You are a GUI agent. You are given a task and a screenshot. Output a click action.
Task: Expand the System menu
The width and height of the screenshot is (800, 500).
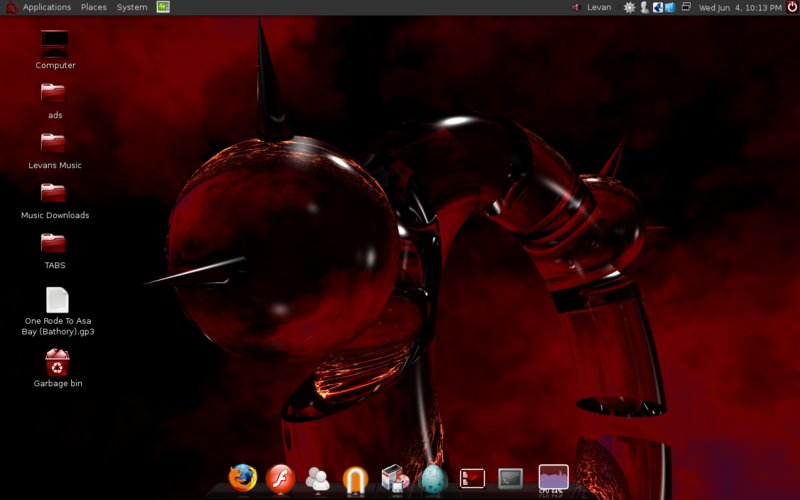pos(131,7)
